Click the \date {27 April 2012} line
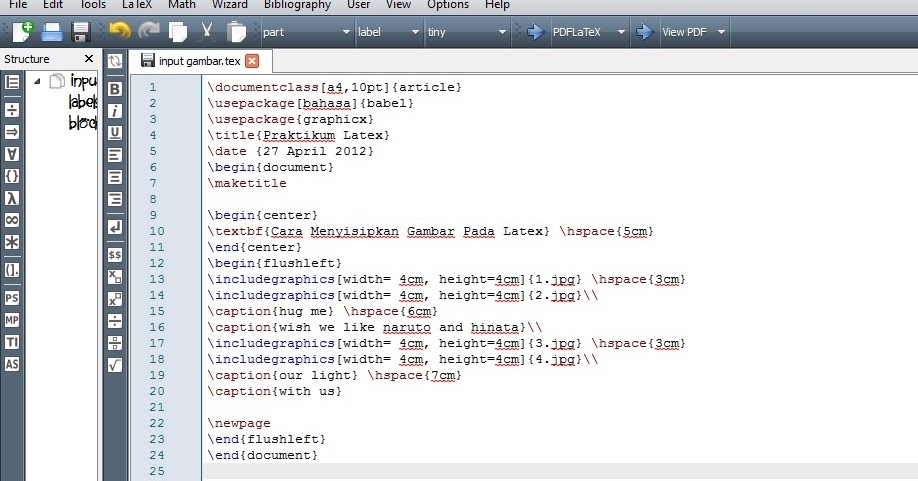The width and height of the screenshot is (918, 481). (x=290, y=151)
